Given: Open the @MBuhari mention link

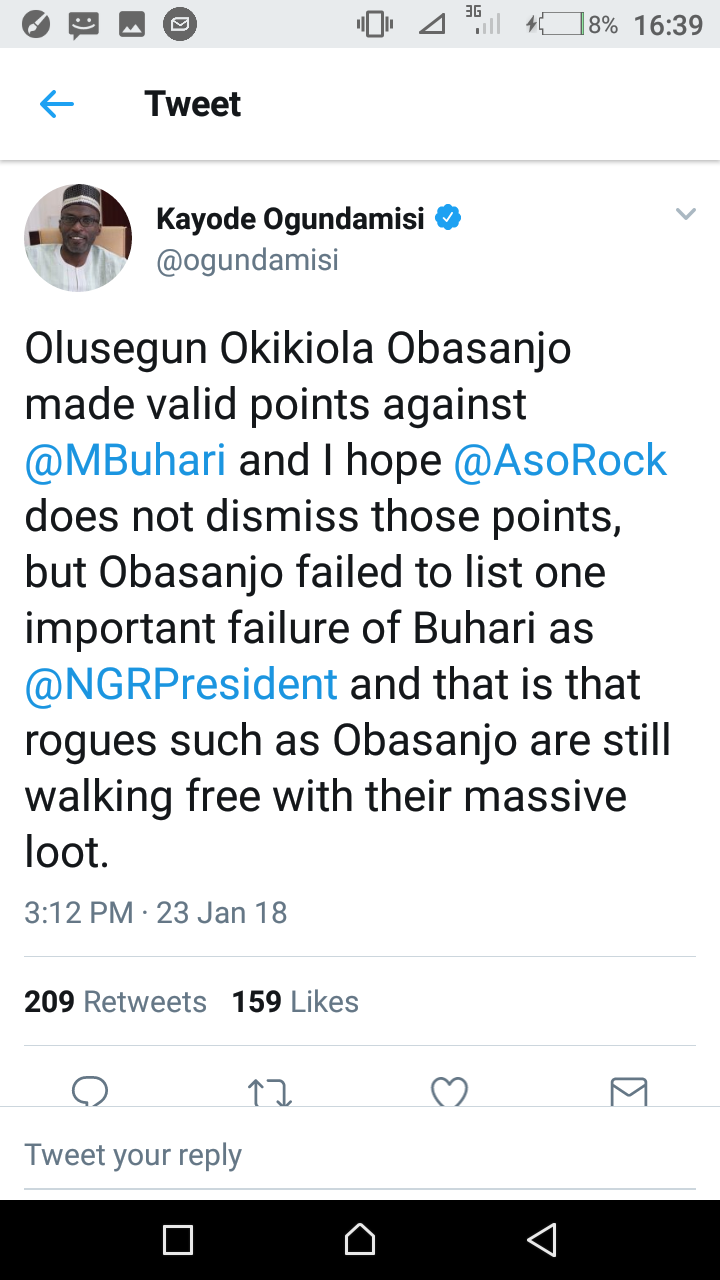Looking at the screenshot, I should [125, 460].
